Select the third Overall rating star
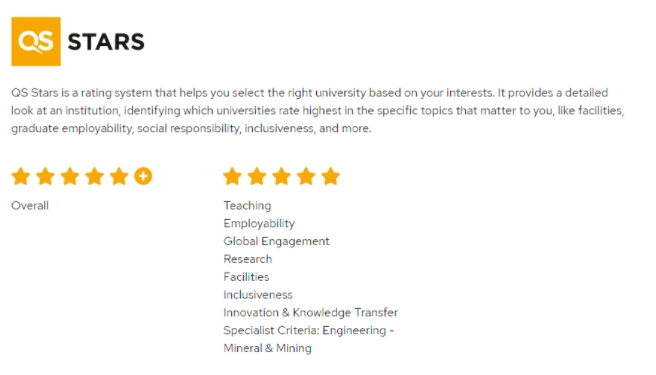This screenshot has width=656, height=375. (x=70, y=176)
